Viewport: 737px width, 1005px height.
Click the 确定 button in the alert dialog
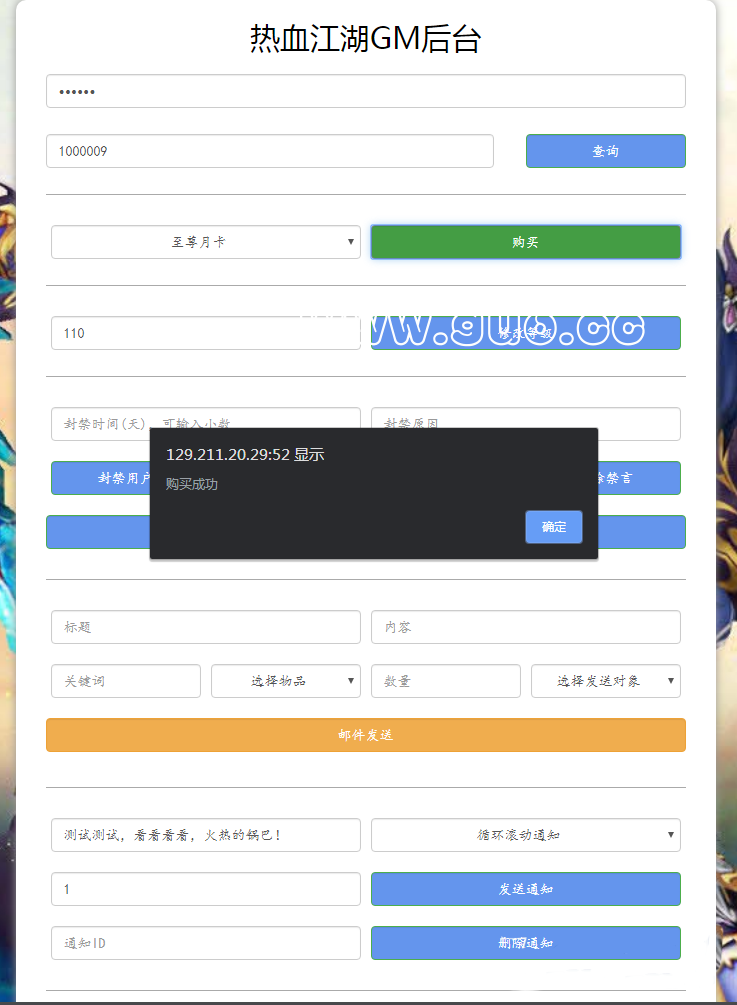(x=554, y=527)
